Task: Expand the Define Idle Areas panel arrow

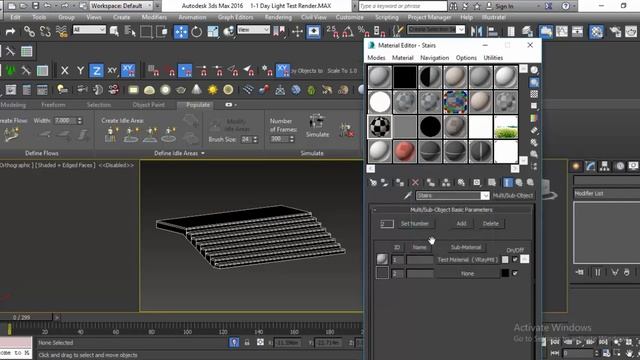Action: tap(203, 153)
